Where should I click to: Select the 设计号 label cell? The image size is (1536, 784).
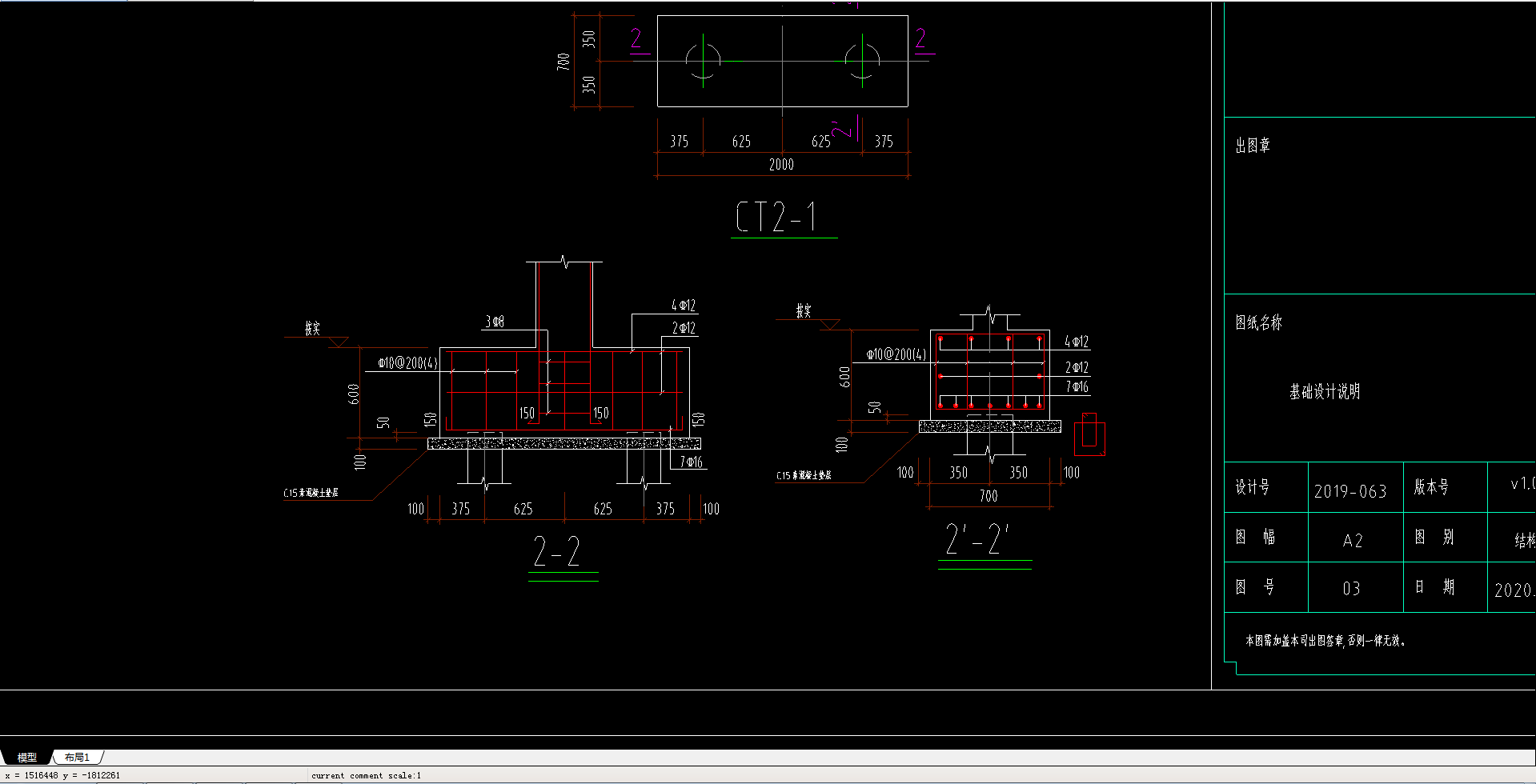(1253, 486)
